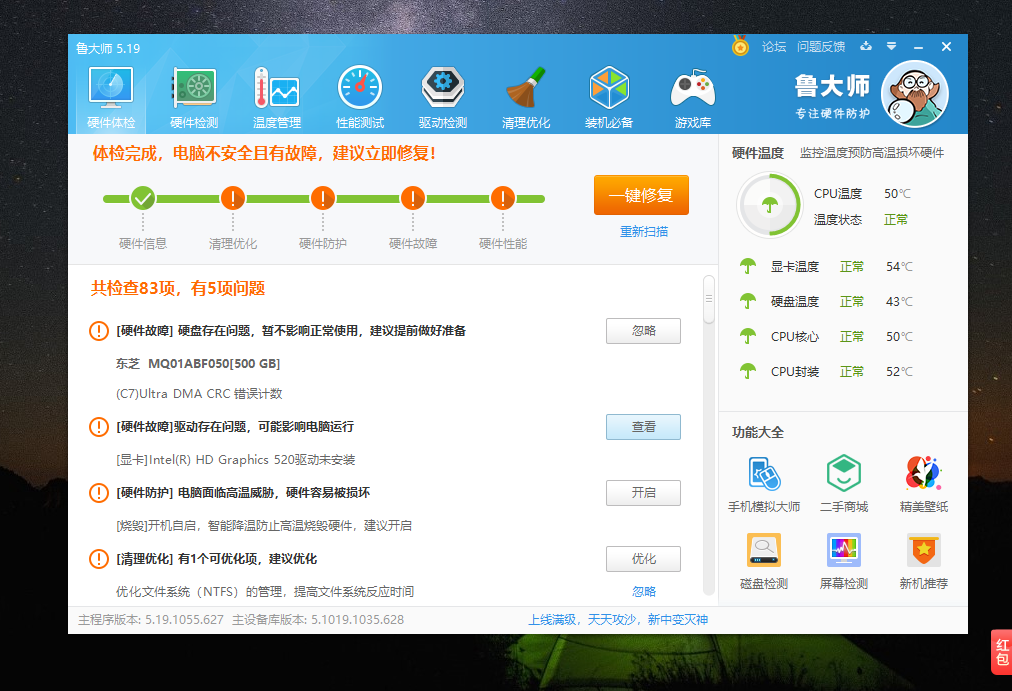The image size is (1012, 691).
Task: Click the skin icon in title bar
Action: coord(866,46)
